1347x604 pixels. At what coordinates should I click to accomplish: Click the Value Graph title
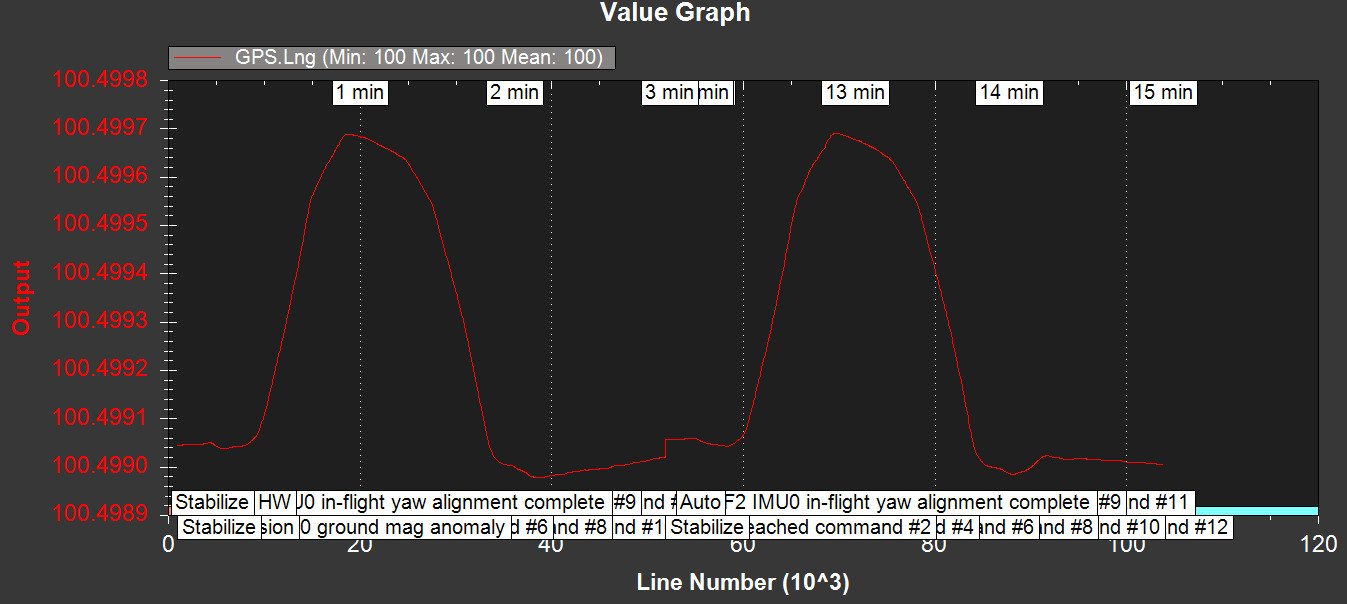pos(674,13)
